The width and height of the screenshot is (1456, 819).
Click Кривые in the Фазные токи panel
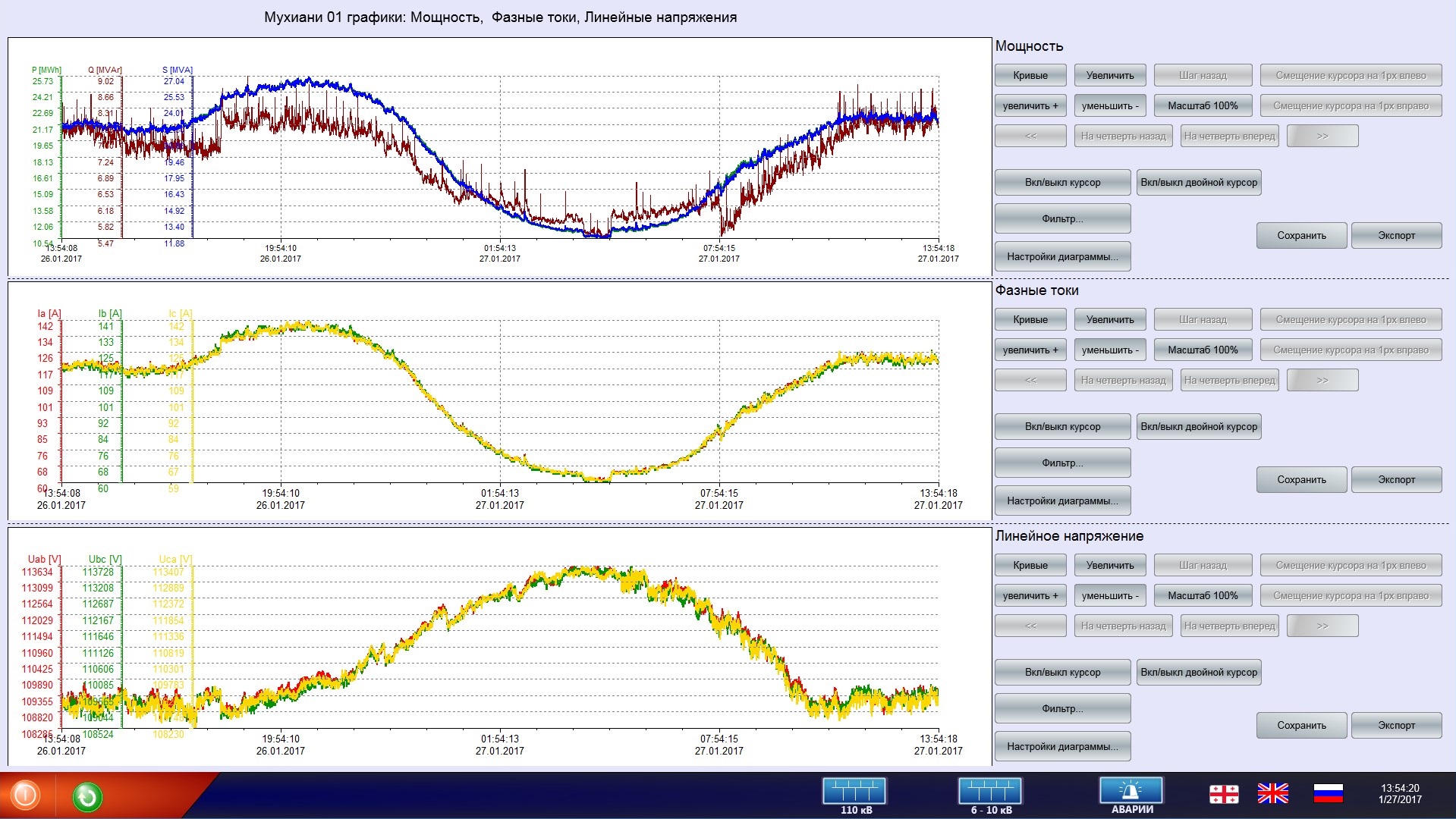pyautogui.click(x=1030, y=320)
